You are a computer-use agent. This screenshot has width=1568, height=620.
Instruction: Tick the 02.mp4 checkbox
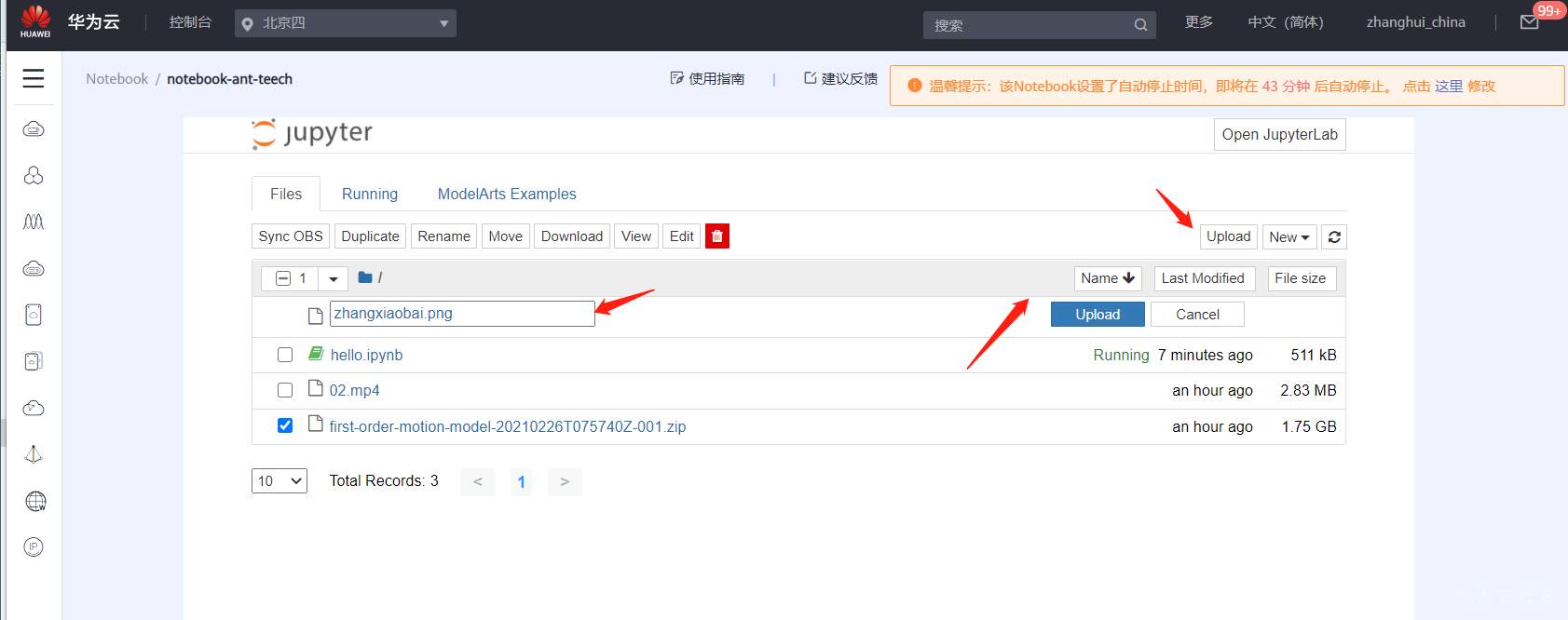pos(285,390)
